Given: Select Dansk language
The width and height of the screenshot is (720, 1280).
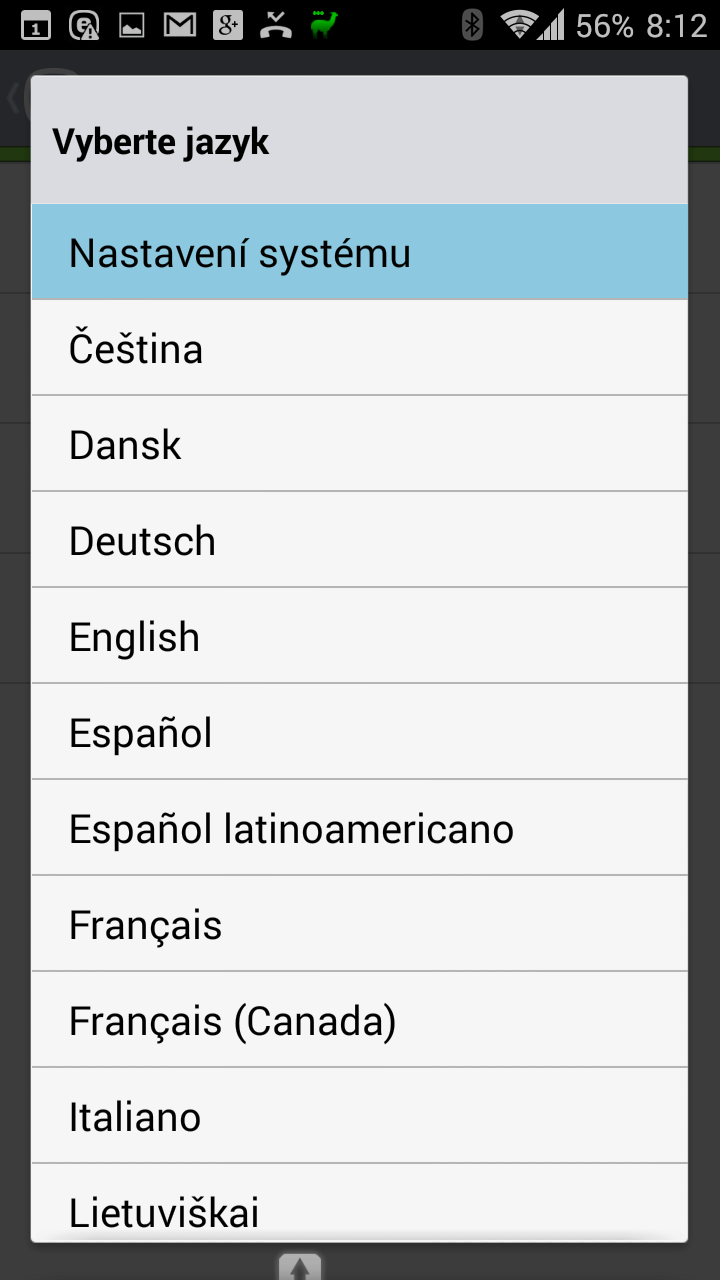Looking at the screenshot, I should tap(360, 444).
